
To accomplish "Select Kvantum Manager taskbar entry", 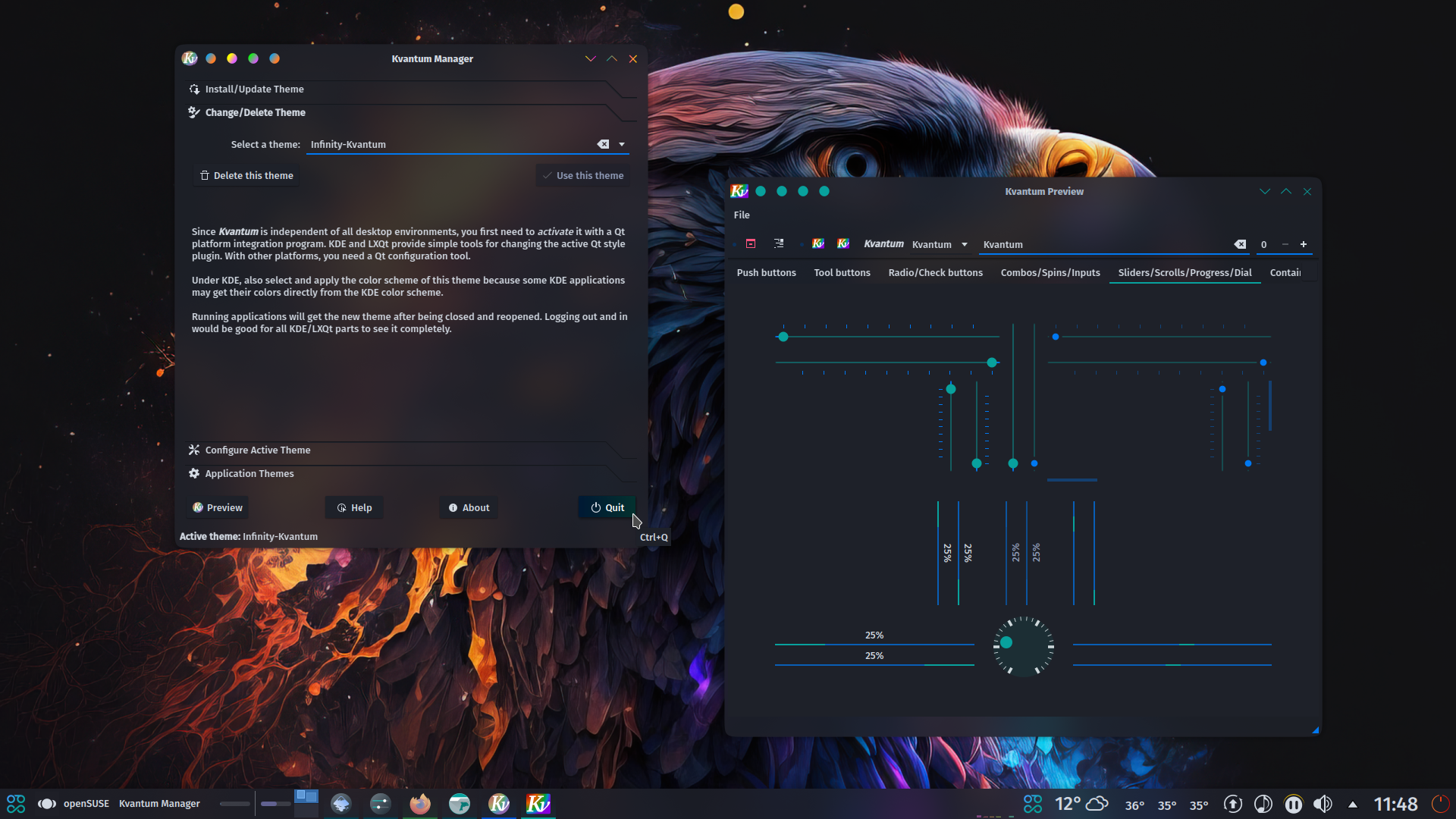I will tap(499, 804).
